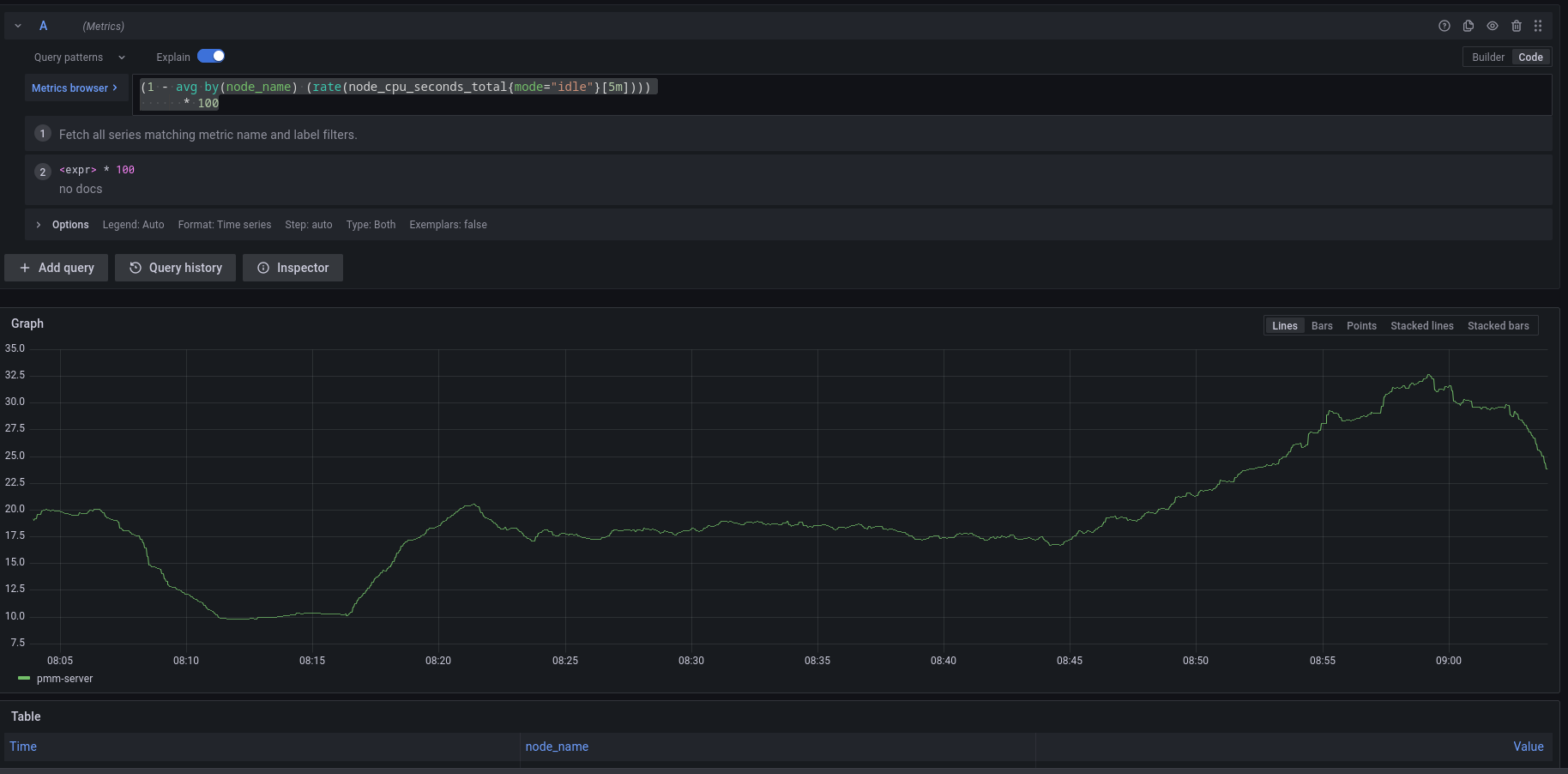1568x774 pixels.
Task: Sort the table by the Value column
Action: [x=1528, y=747]
